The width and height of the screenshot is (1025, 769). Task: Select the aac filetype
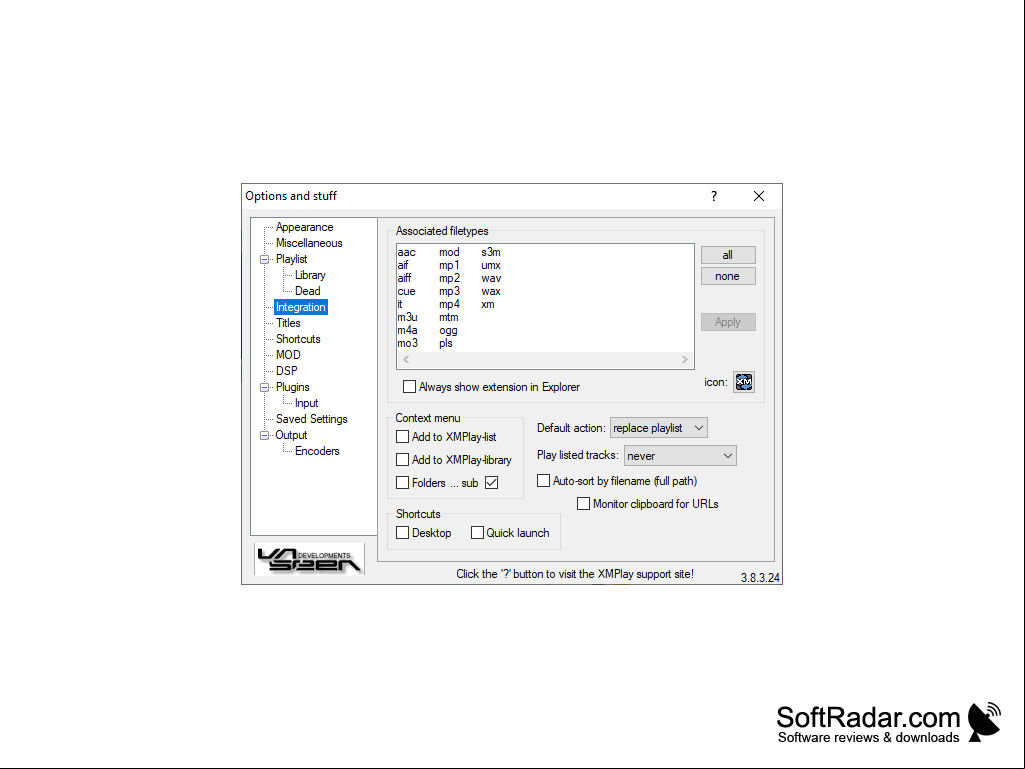(407, 252)
